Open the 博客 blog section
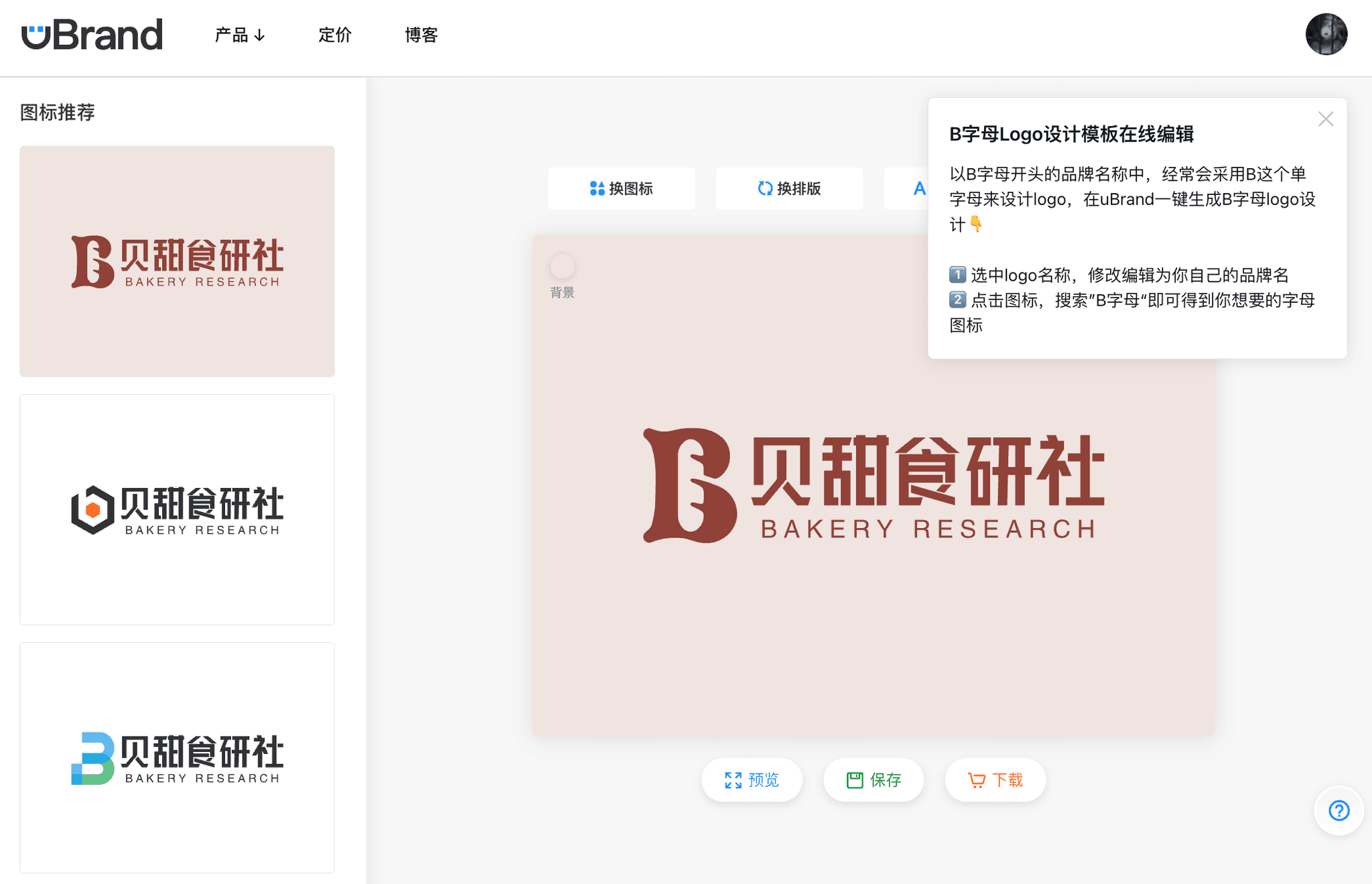This screenshot has width=1372, height=884. (421, 36)
